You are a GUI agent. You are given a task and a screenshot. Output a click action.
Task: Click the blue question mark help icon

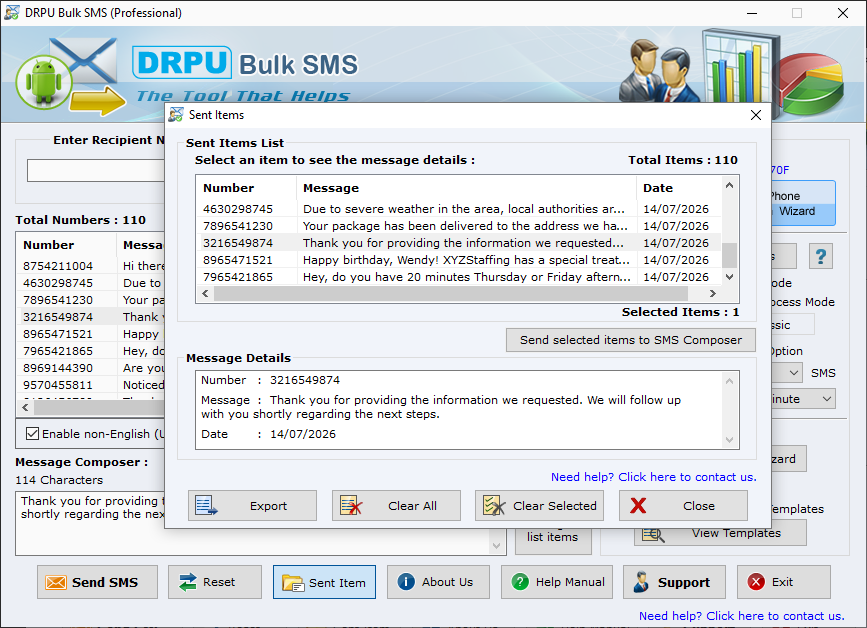click(x=821, y=257)
